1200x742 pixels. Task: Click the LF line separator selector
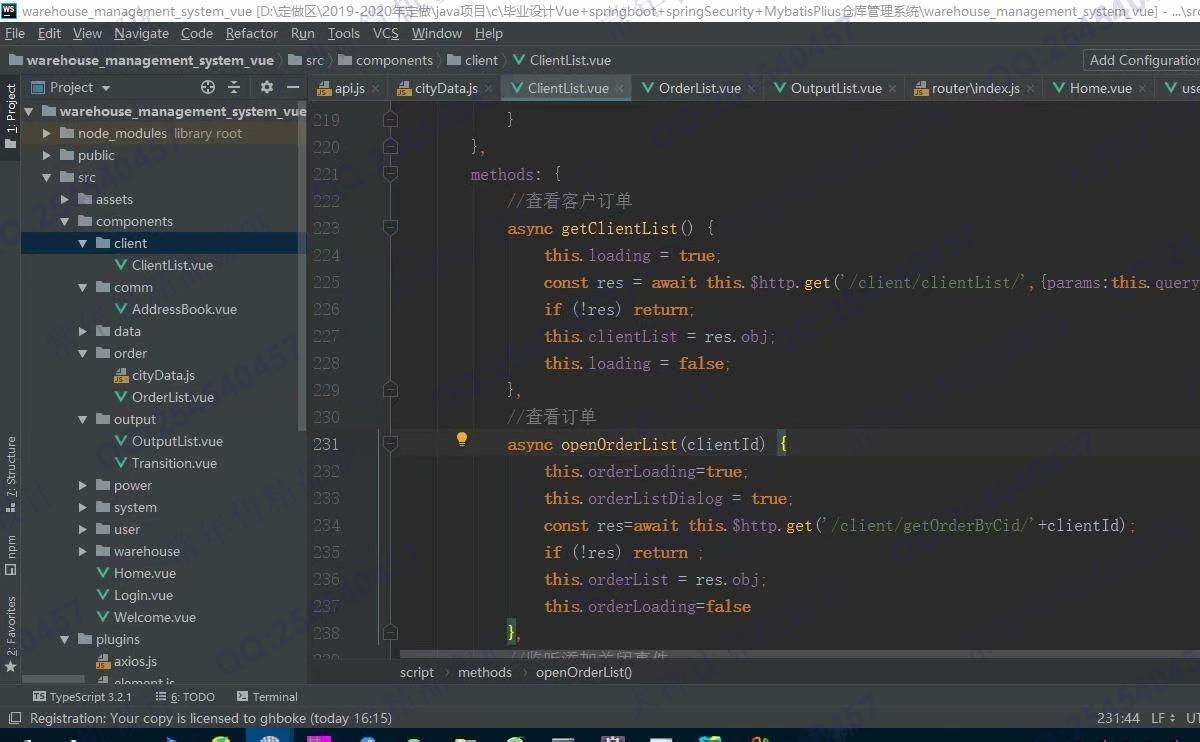pyautogui.click(x=1163, y=718)
